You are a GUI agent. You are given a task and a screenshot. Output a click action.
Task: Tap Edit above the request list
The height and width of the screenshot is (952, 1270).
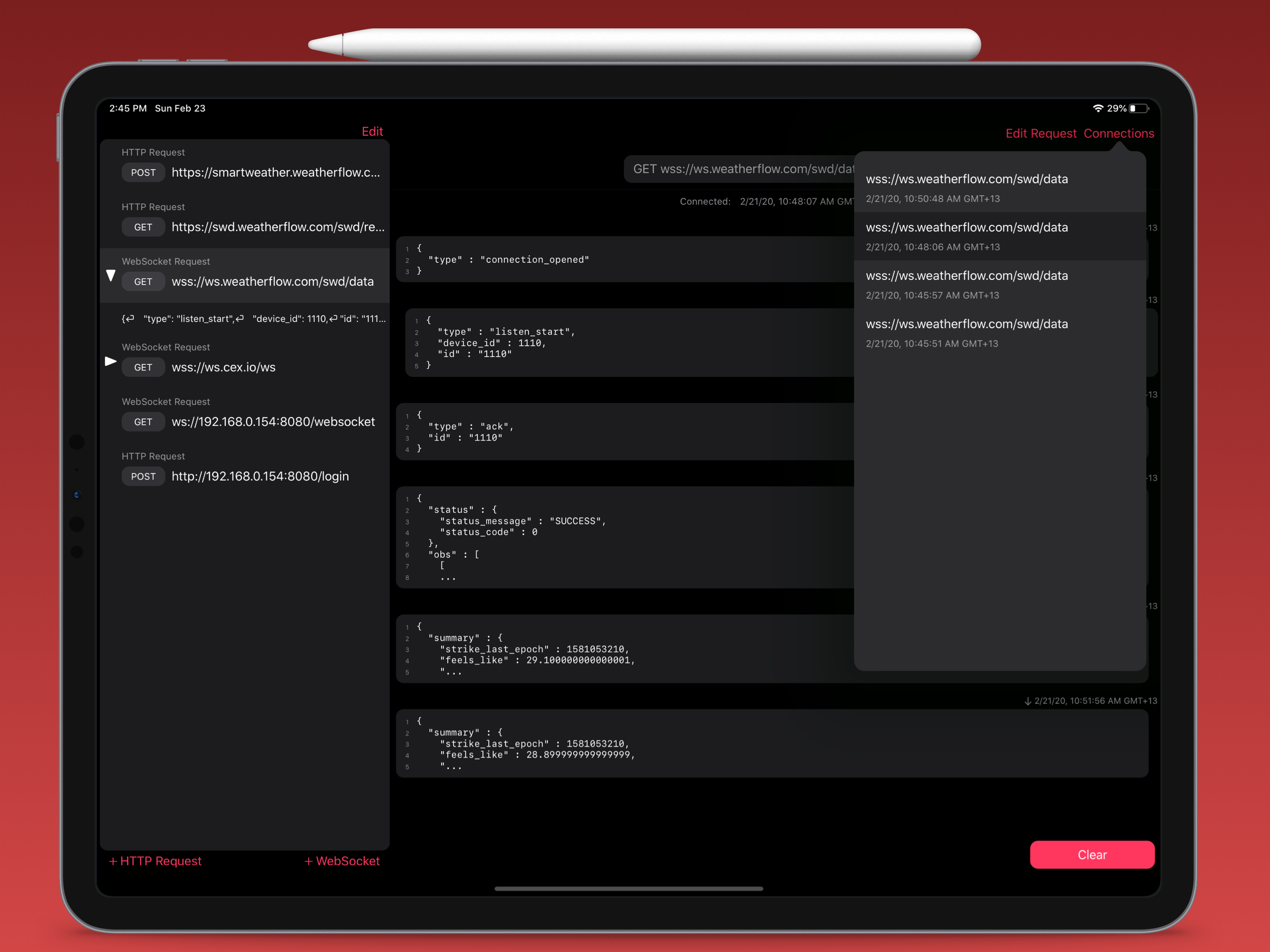click(372, 132)
